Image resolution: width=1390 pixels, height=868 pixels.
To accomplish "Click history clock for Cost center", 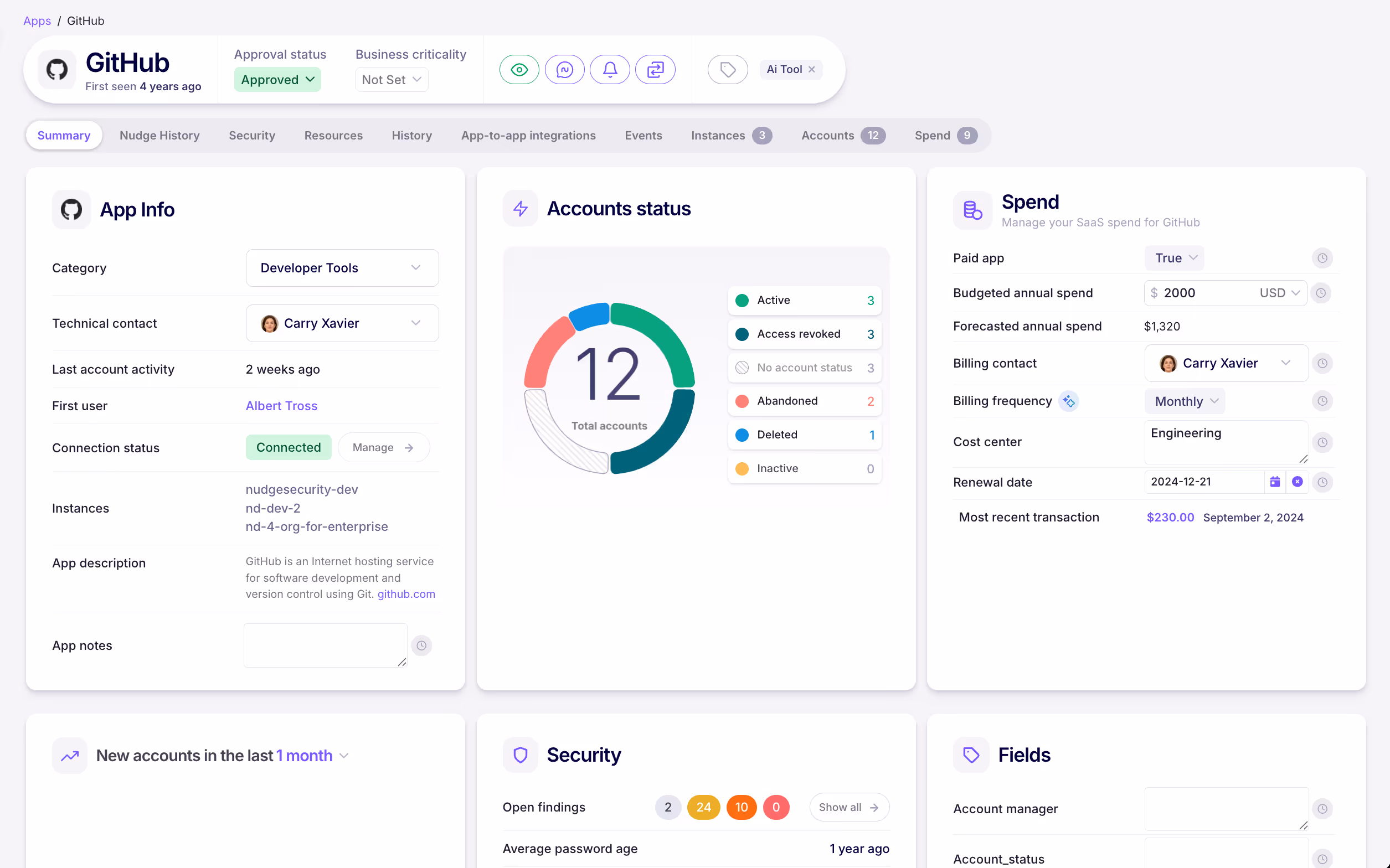I will pyautogui.click(x=1322, y=443).
